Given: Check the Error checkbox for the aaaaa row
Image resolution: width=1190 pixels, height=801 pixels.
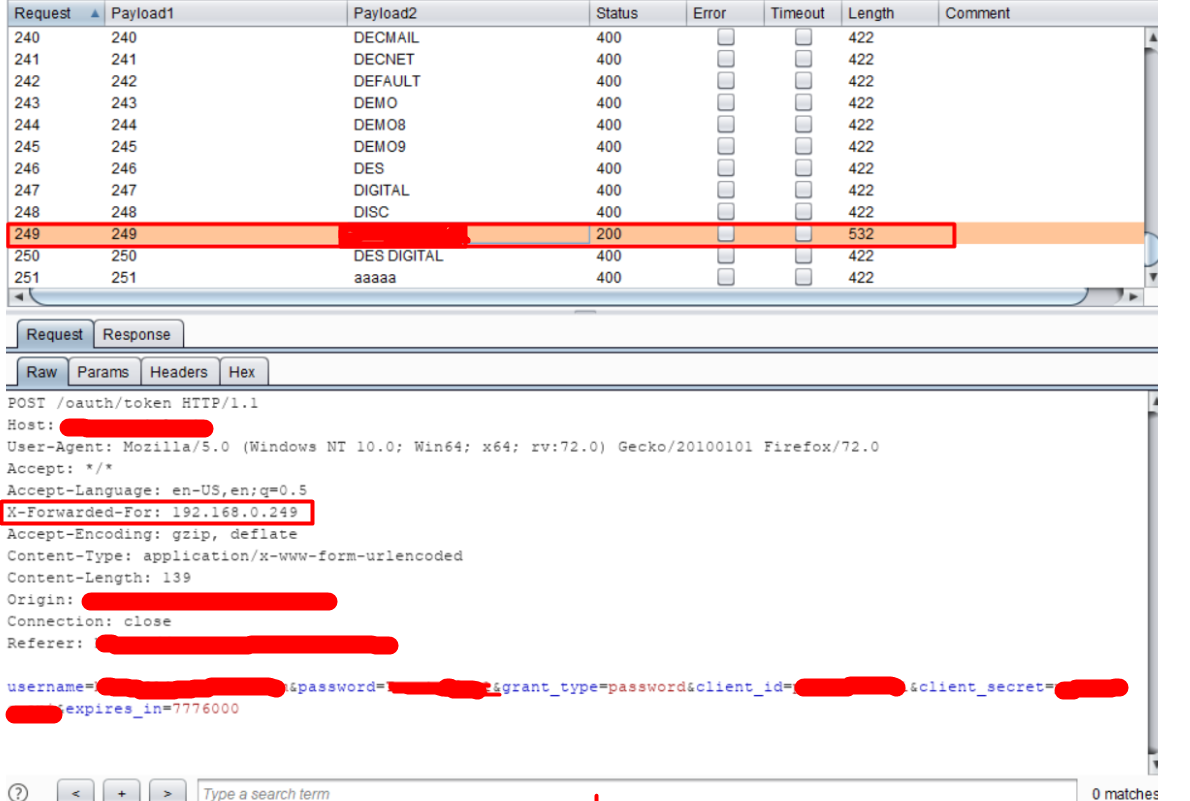Looking at the screenshot, I should pyautogui.click(x=724, y=276).
